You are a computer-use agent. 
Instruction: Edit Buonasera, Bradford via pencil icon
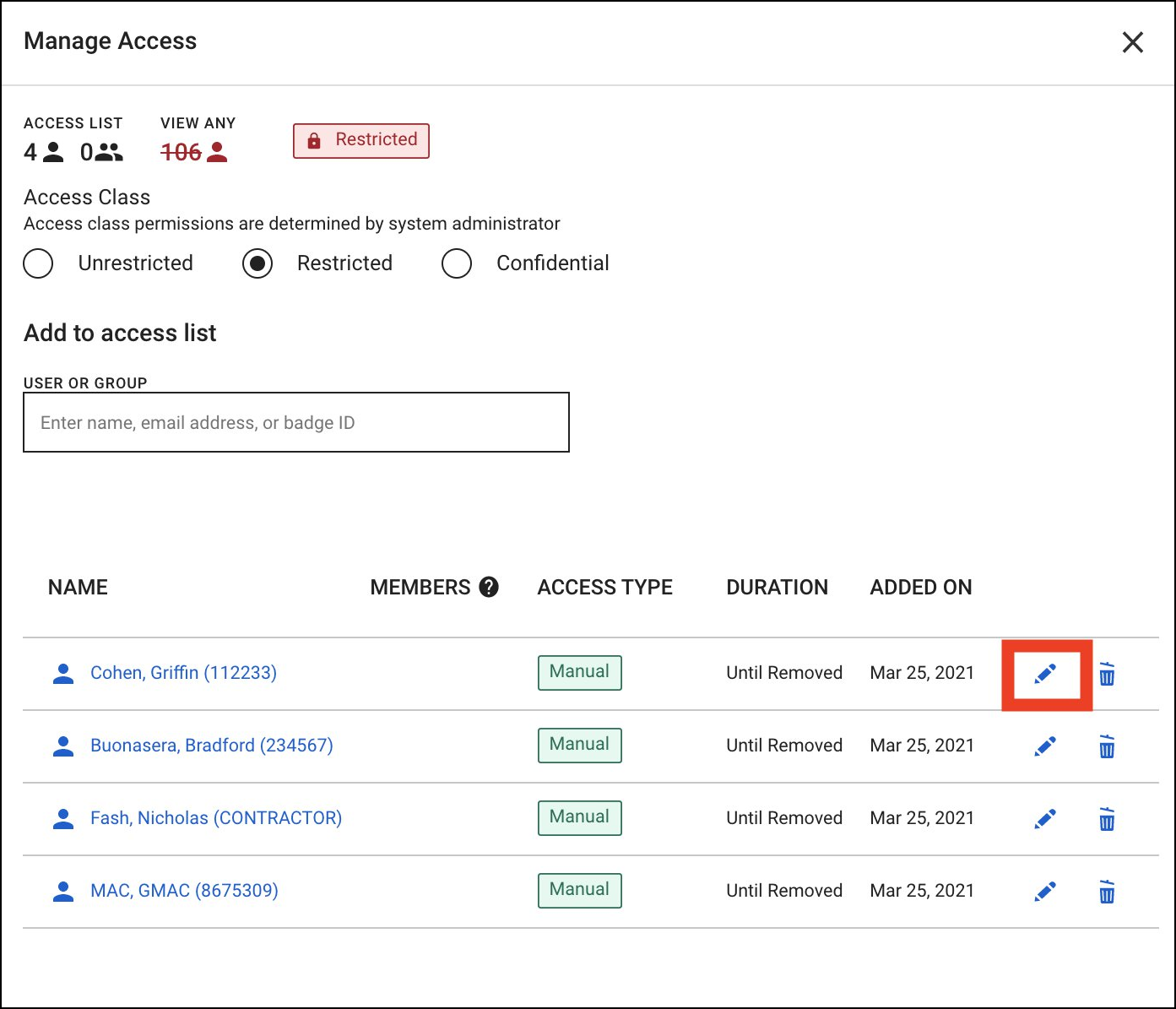(1046, 746)
